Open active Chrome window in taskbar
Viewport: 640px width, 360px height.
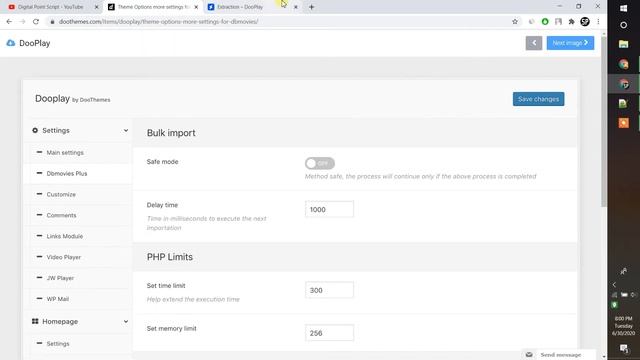coord(623,84)
